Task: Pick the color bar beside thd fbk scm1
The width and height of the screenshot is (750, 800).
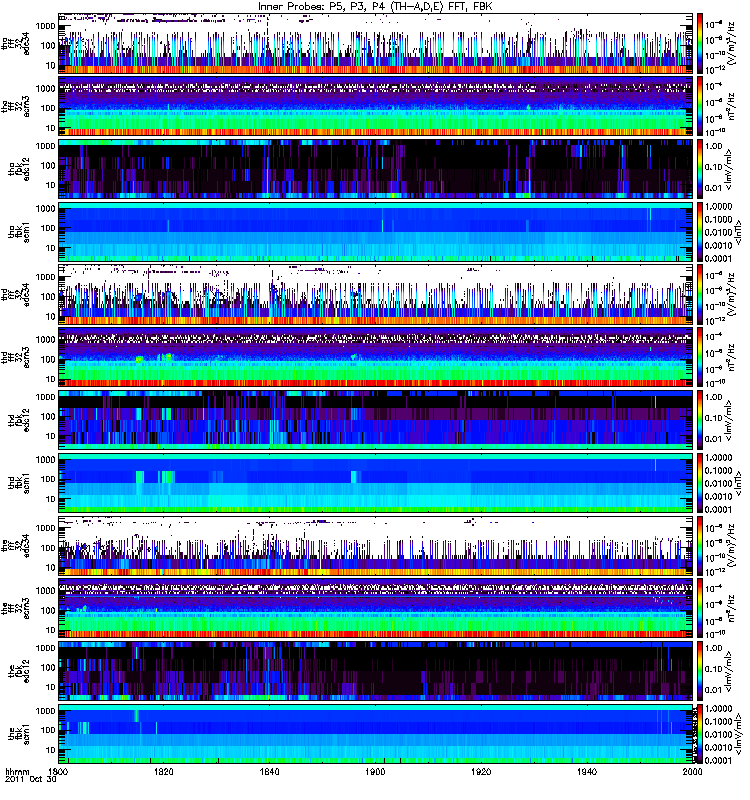Action: (x=700, y=483)
